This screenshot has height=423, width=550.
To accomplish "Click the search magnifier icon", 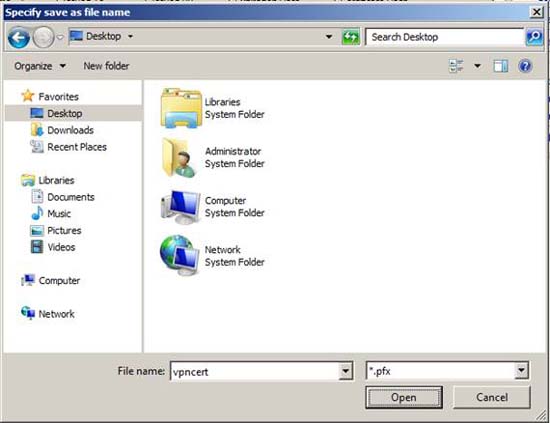I will pos(534,37).
